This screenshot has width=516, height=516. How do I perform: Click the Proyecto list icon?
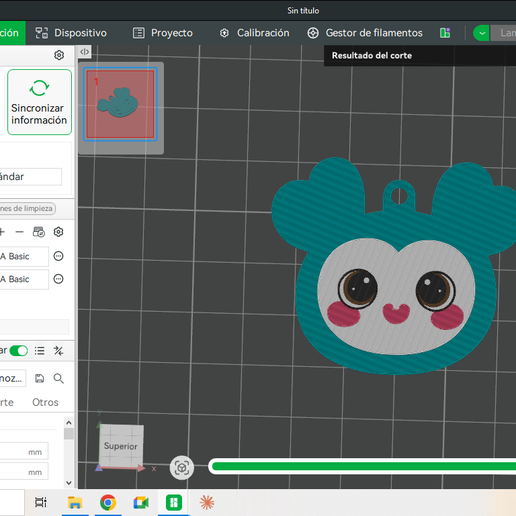139,33
